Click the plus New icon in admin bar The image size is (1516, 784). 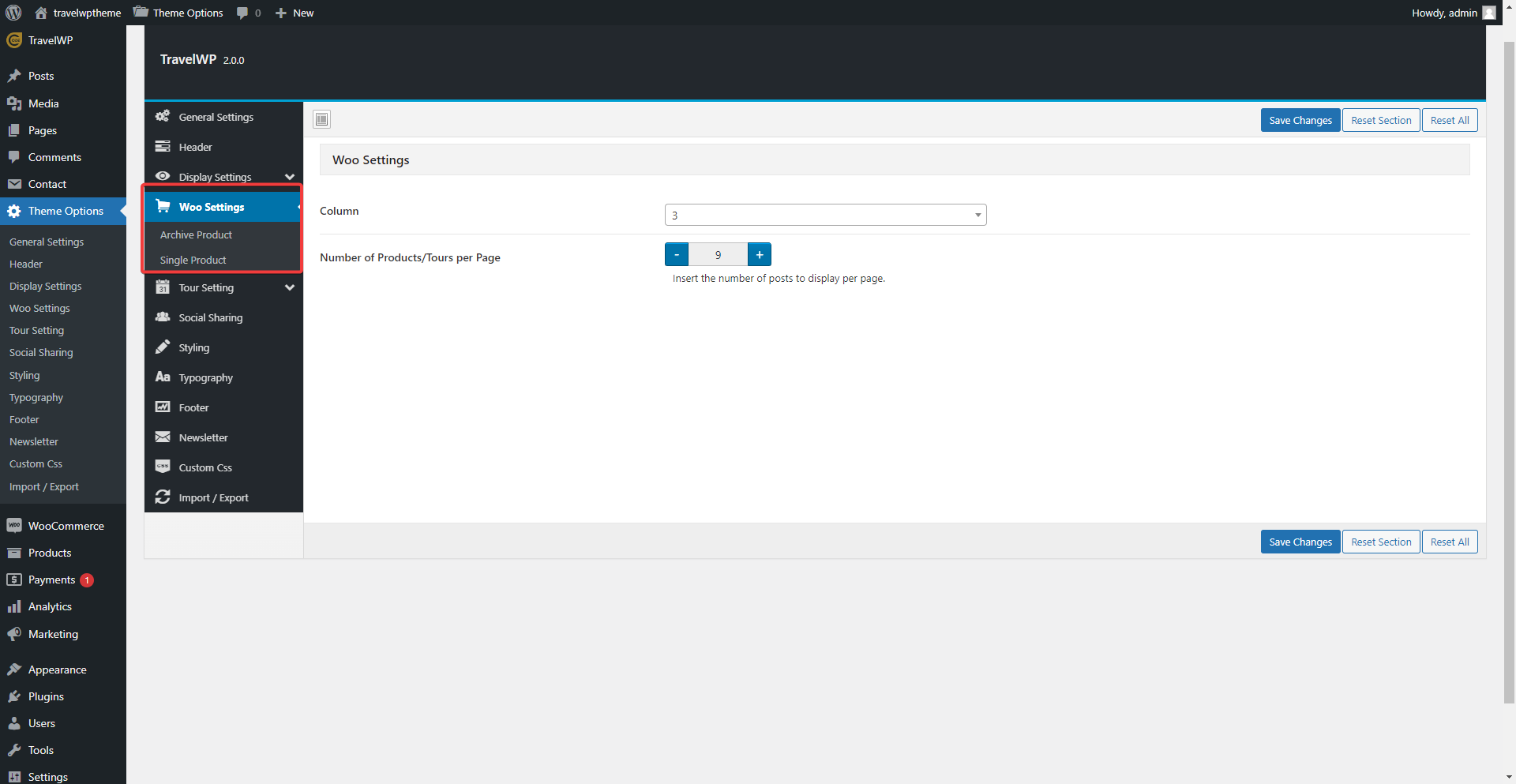coord(280,13)
